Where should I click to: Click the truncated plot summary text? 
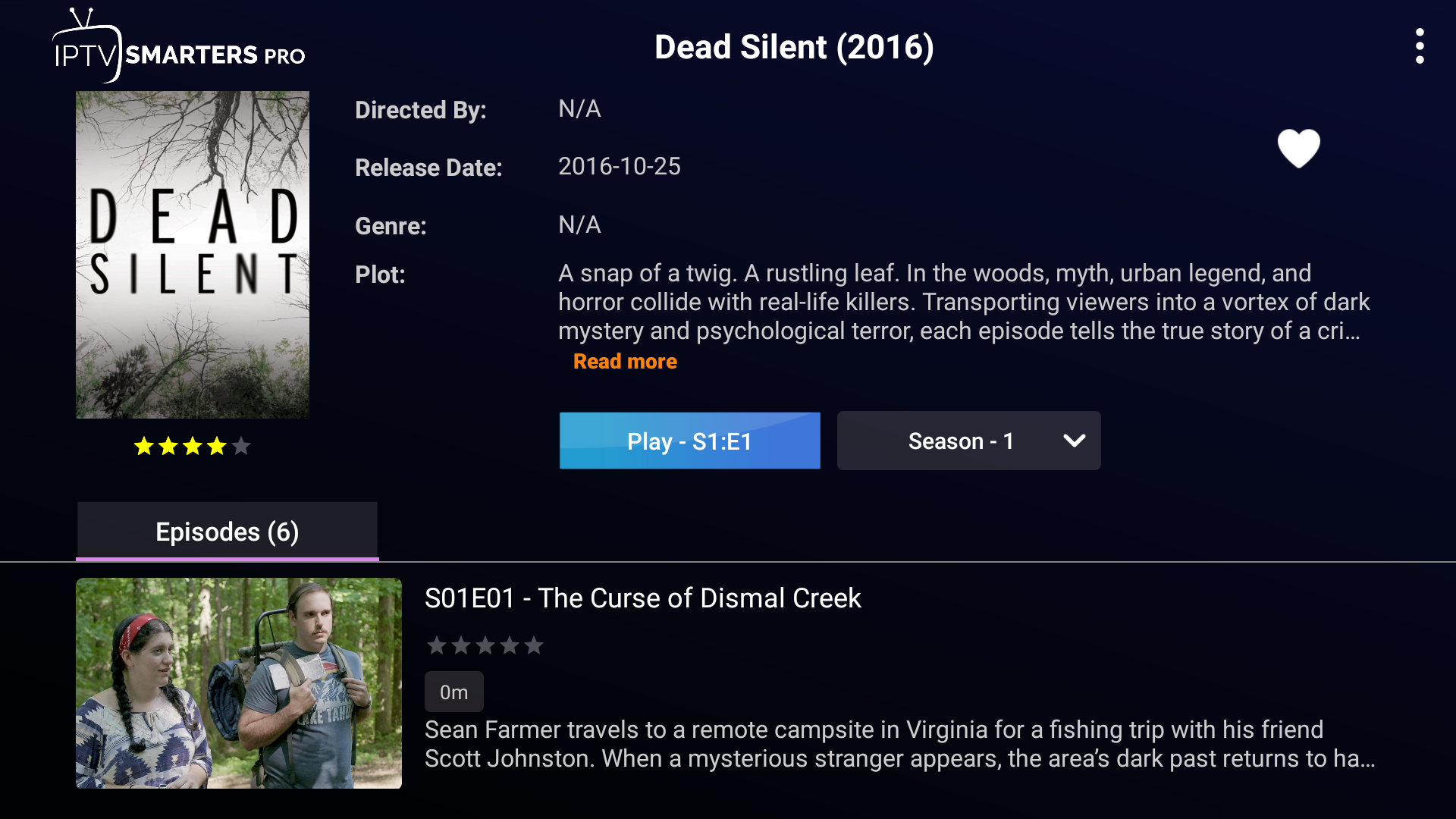[x=963, y=302]
